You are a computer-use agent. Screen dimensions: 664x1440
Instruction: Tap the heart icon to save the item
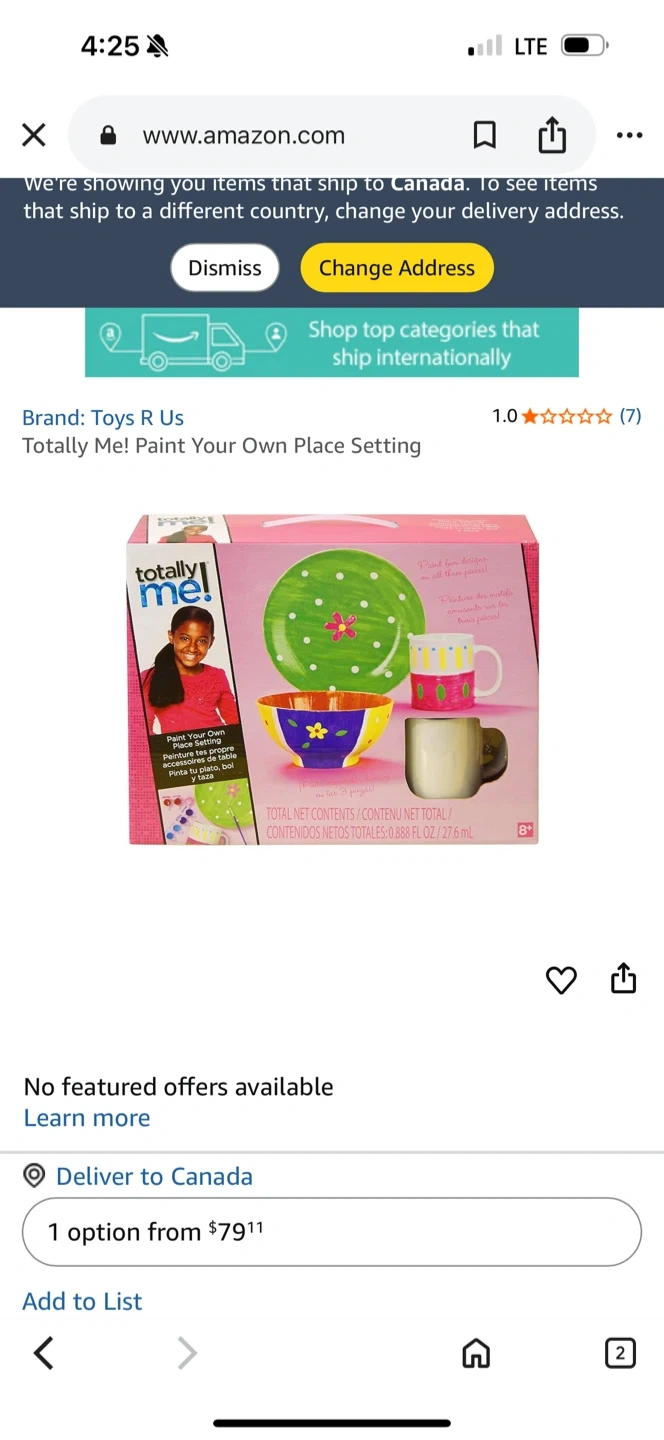pyautogui.click(x=561, y=980)
